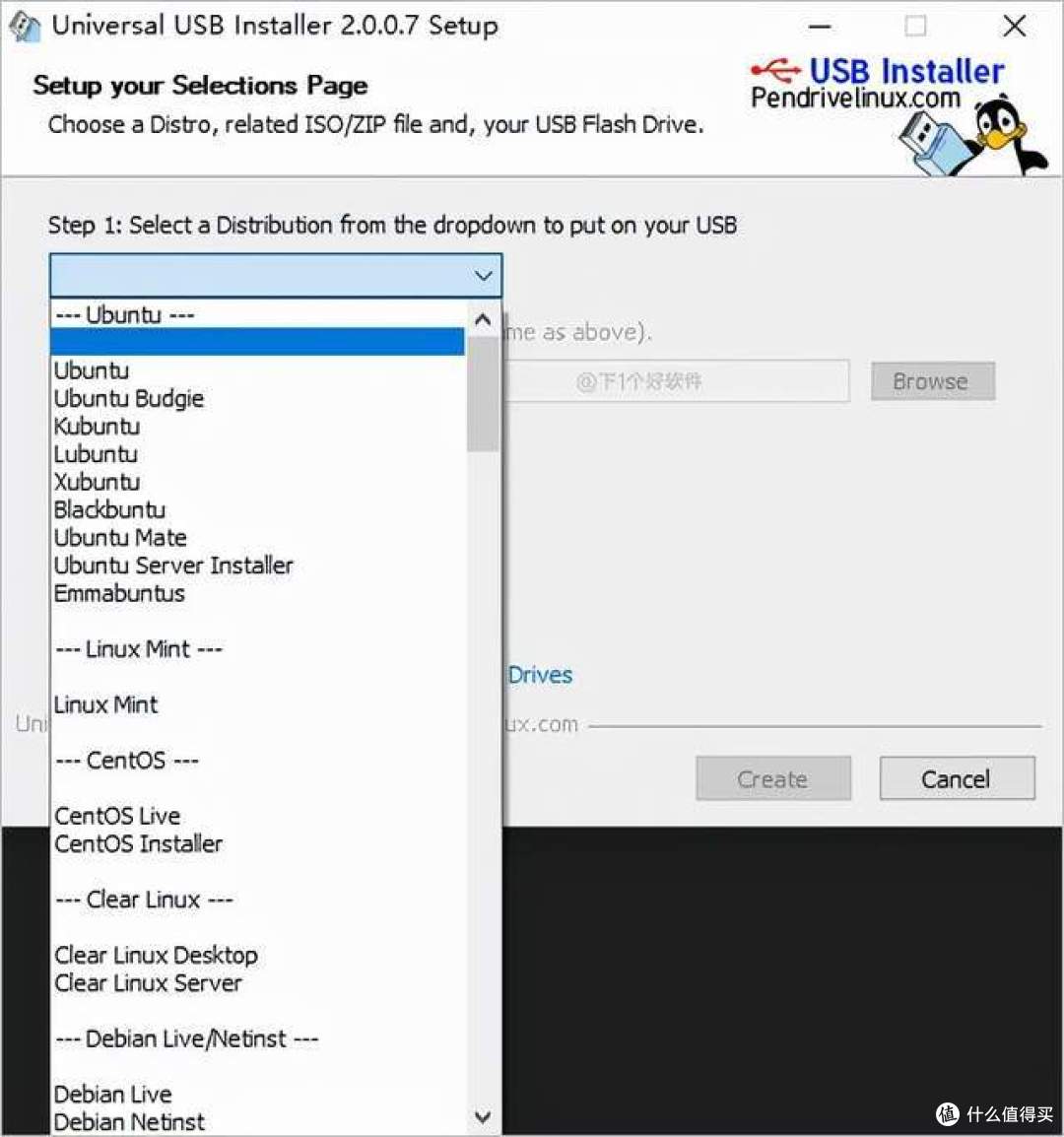Click the --- Ubuntu --- header row
The height and width of the screenshot is (1137, 1064).
[257, 314]
